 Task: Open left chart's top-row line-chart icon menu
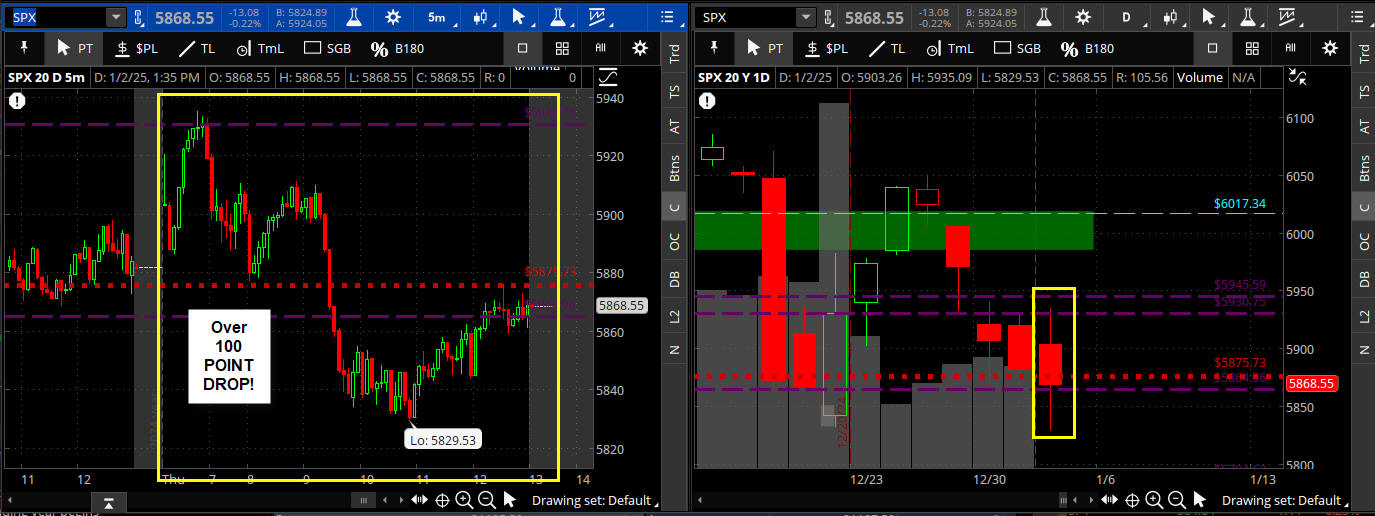600,17
